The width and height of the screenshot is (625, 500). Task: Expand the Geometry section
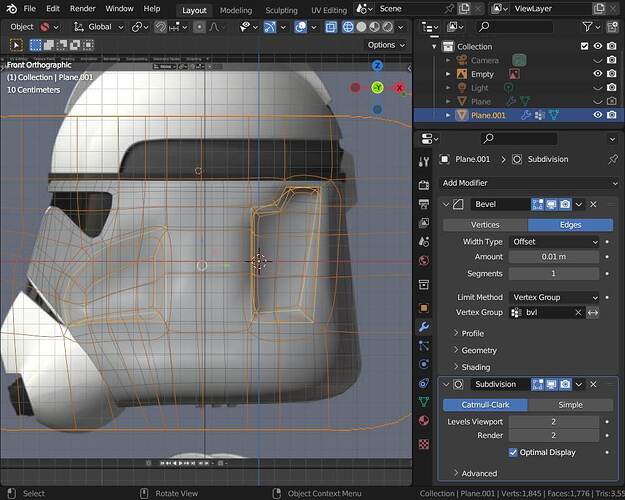[475, 350]
